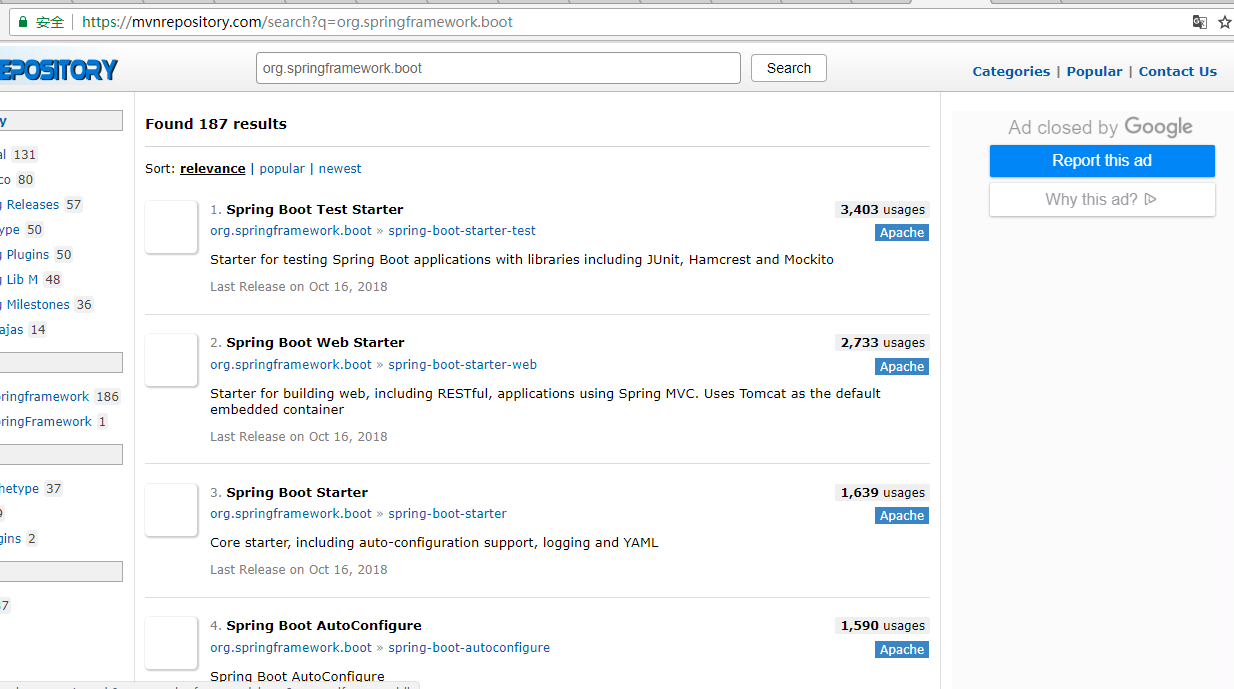Select the Core starter description text
The width and height of the screenshot is (1234, 689).
coord(434,543)
